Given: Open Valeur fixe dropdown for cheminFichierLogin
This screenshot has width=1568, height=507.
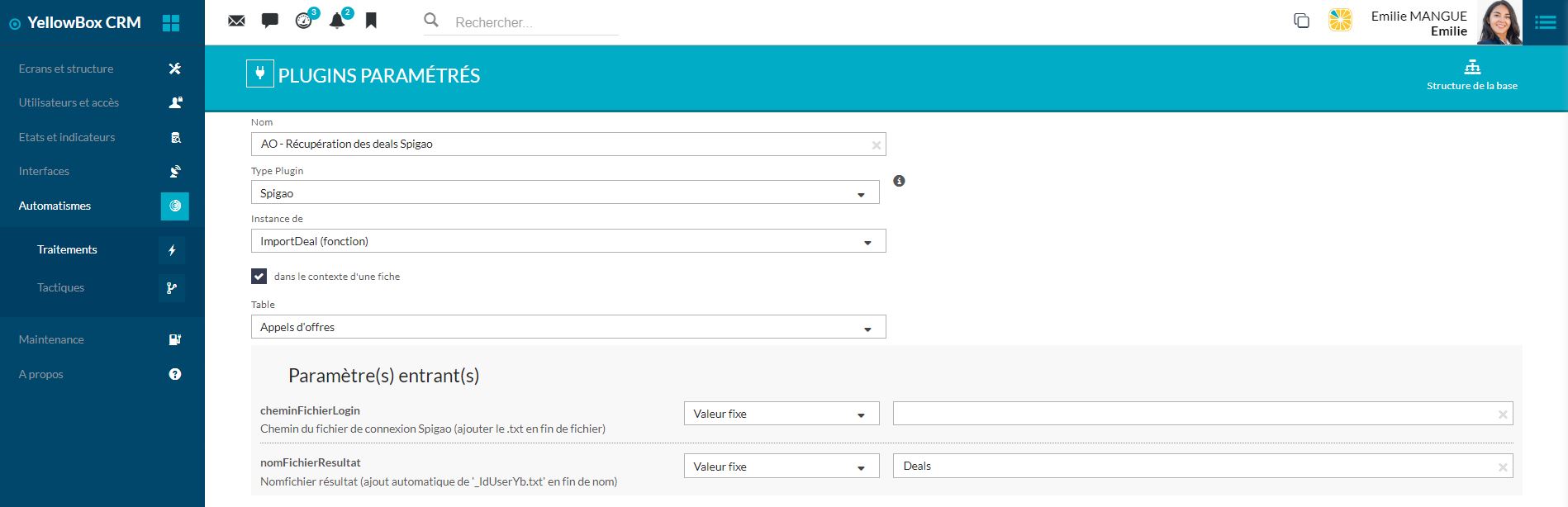Looking at the screenshot, I should 781,414.
